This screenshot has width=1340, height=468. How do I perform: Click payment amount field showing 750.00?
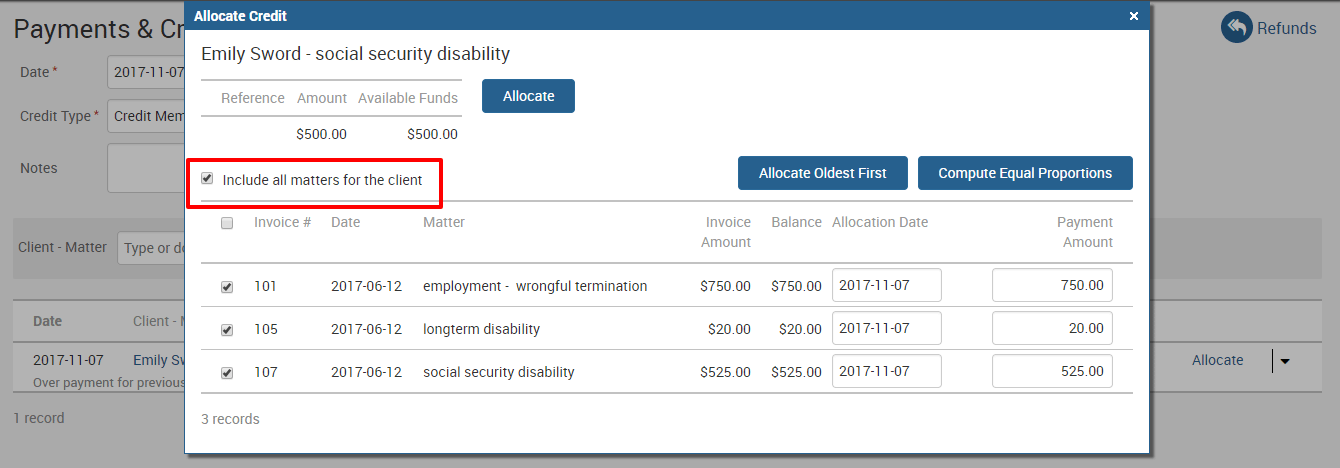click(x=1051, y=286)
